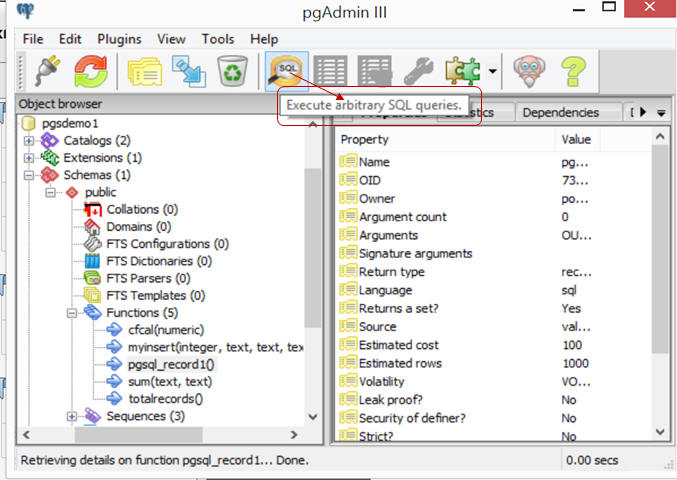Select the public schema item

pyautogui.click(x=101, y=193)
